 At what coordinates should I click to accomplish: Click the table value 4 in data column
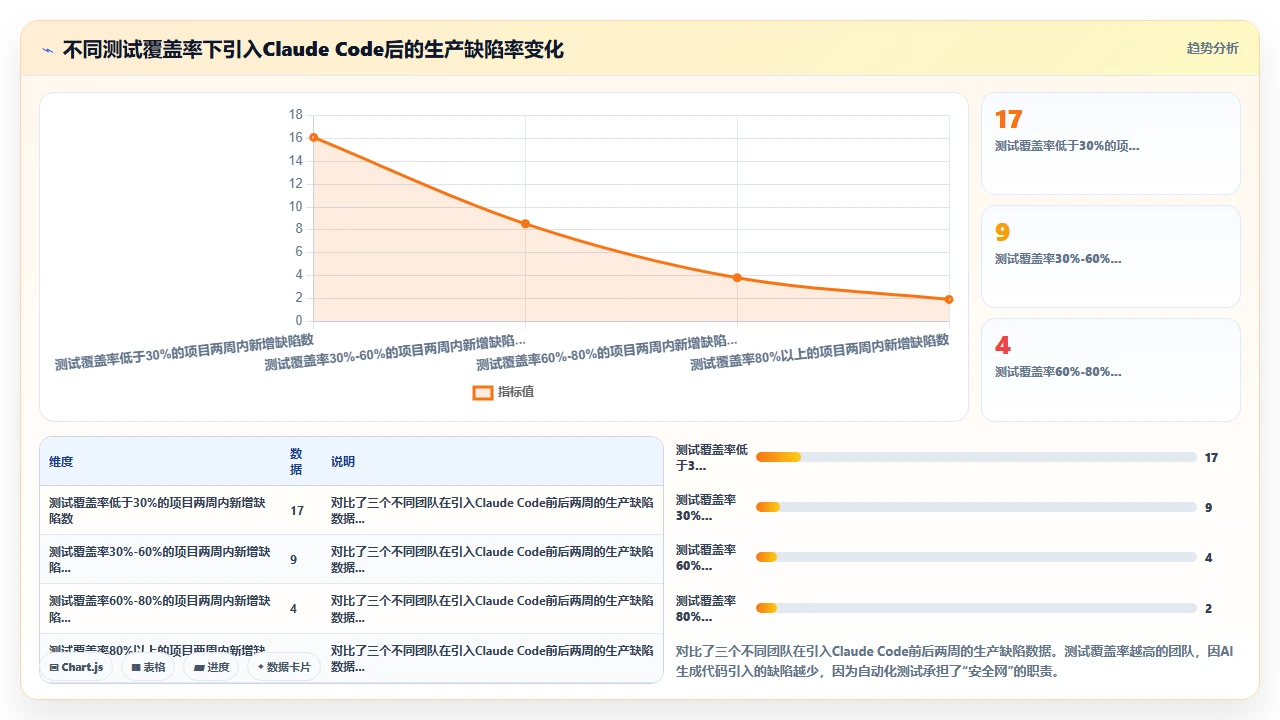pyautogui.click(x=293, y=609)
